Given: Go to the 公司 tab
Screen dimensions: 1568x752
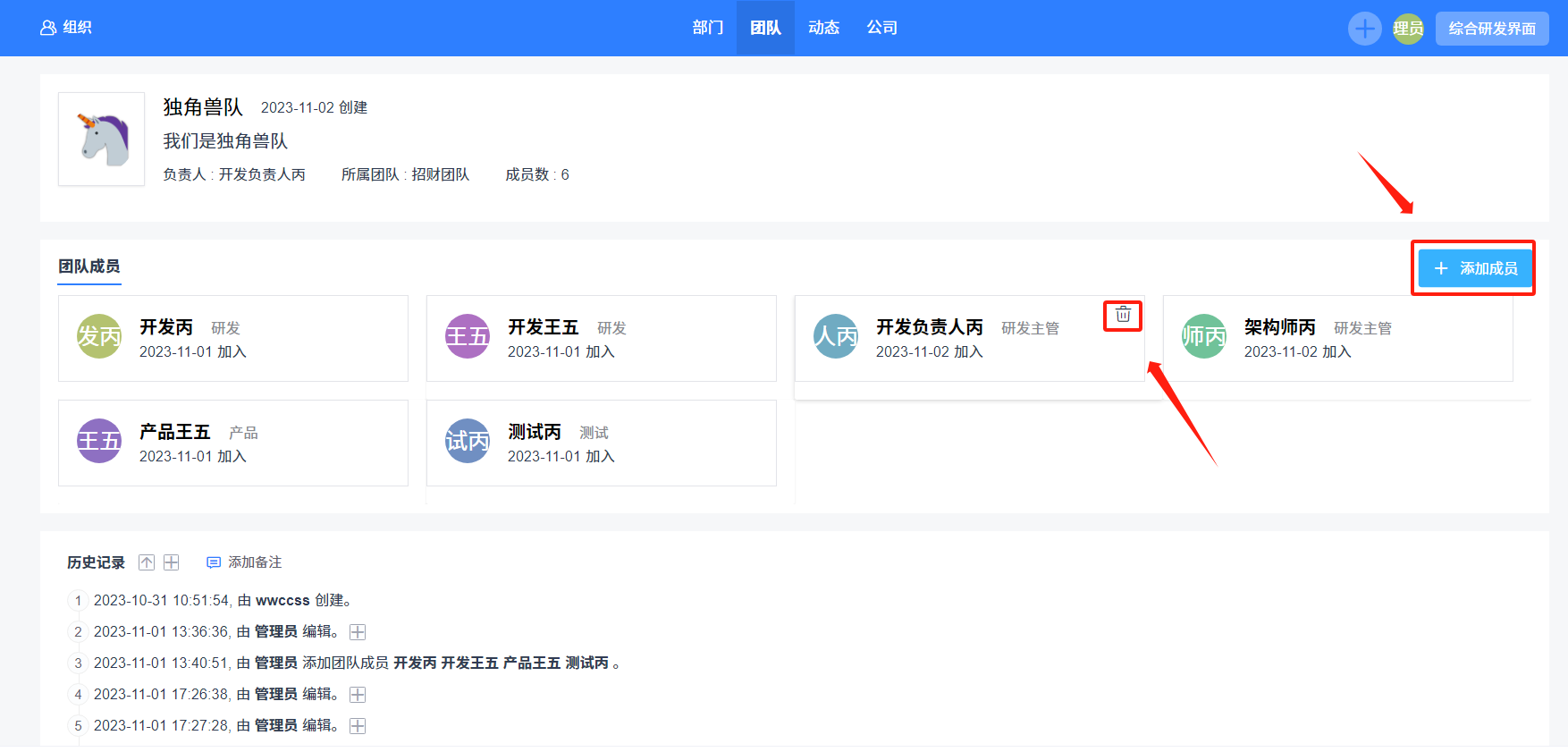Looking at the screenshot, I should click(x=881, y=28).
